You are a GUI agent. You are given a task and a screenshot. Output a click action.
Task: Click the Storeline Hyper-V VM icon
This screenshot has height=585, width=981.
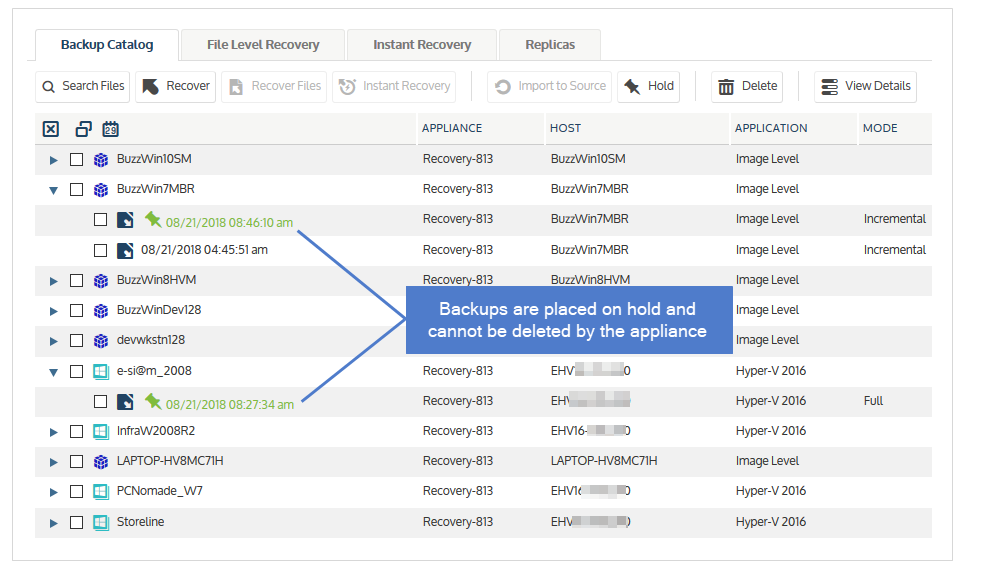tap(101, 522)
